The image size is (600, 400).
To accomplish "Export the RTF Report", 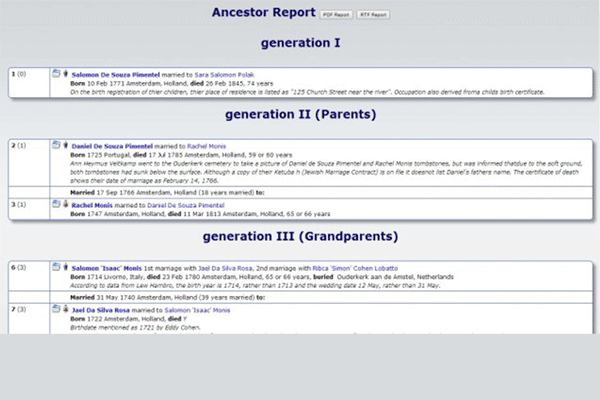I will pyautogui.click(x=371, y=15).
